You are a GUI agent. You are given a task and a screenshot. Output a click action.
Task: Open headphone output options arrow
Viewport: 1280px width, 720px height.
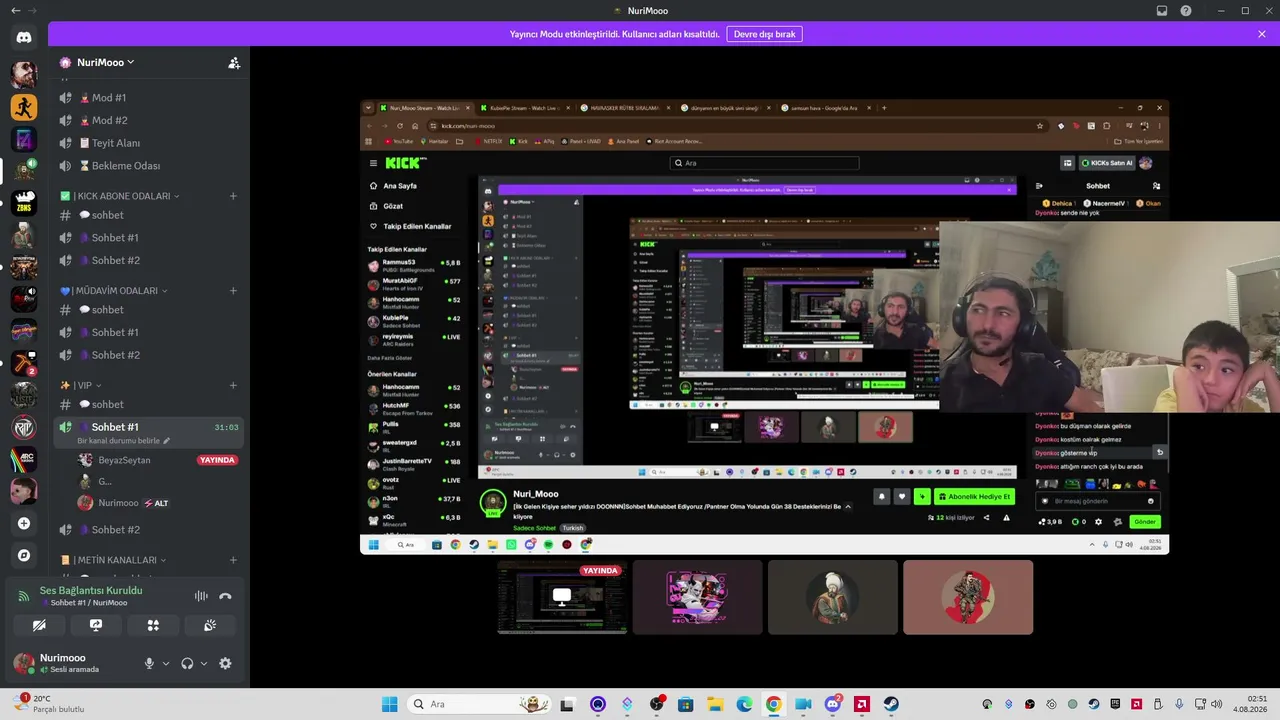[204, 663]
